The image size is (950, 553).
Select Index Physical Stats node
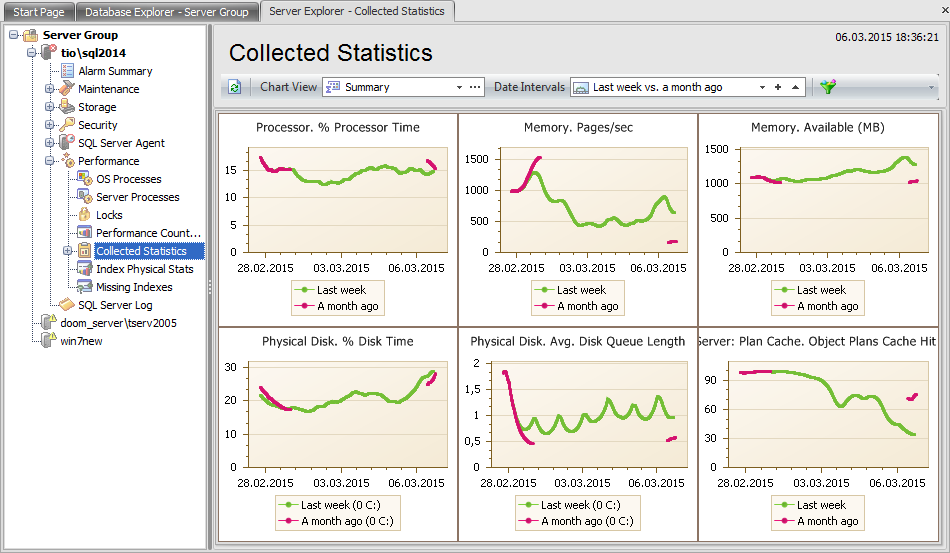pyautogui.click(x=144, y=269)
